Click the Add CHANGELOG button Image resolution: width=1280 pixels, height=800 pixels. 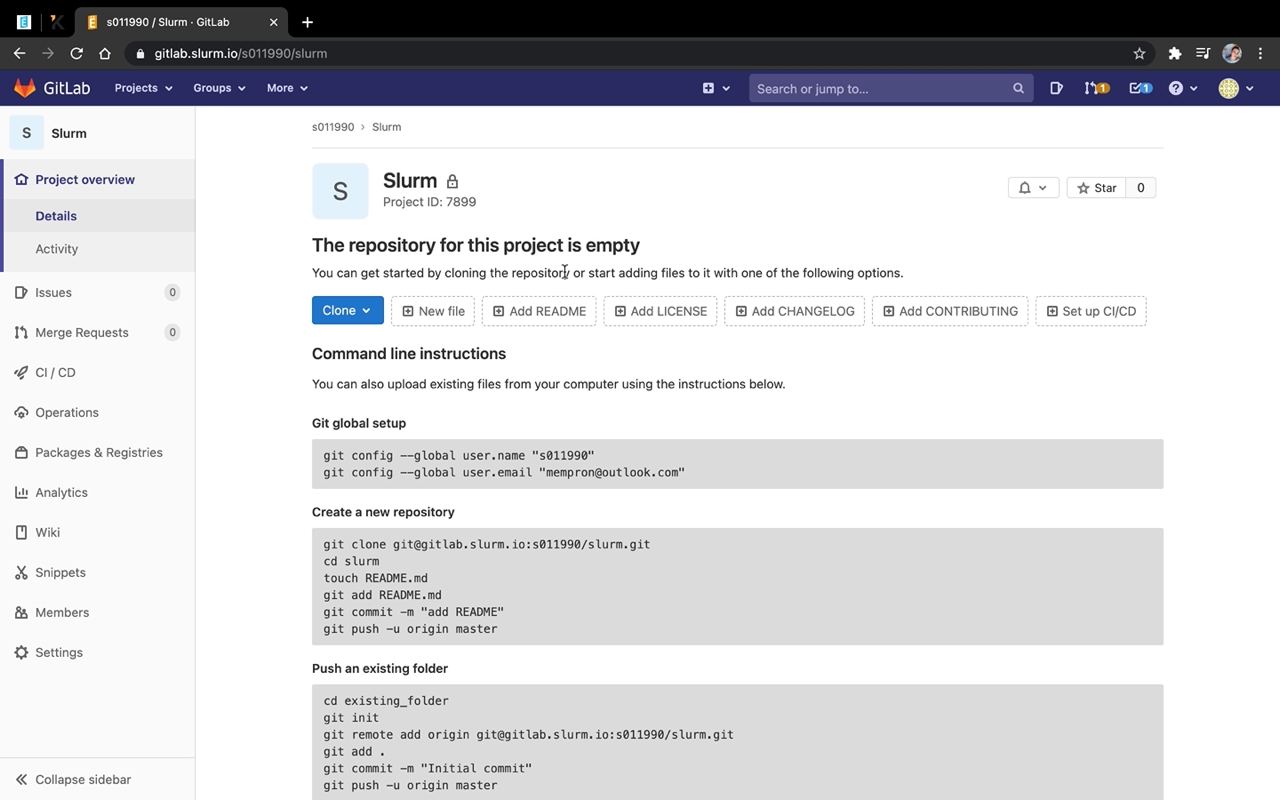coord(794,311)
